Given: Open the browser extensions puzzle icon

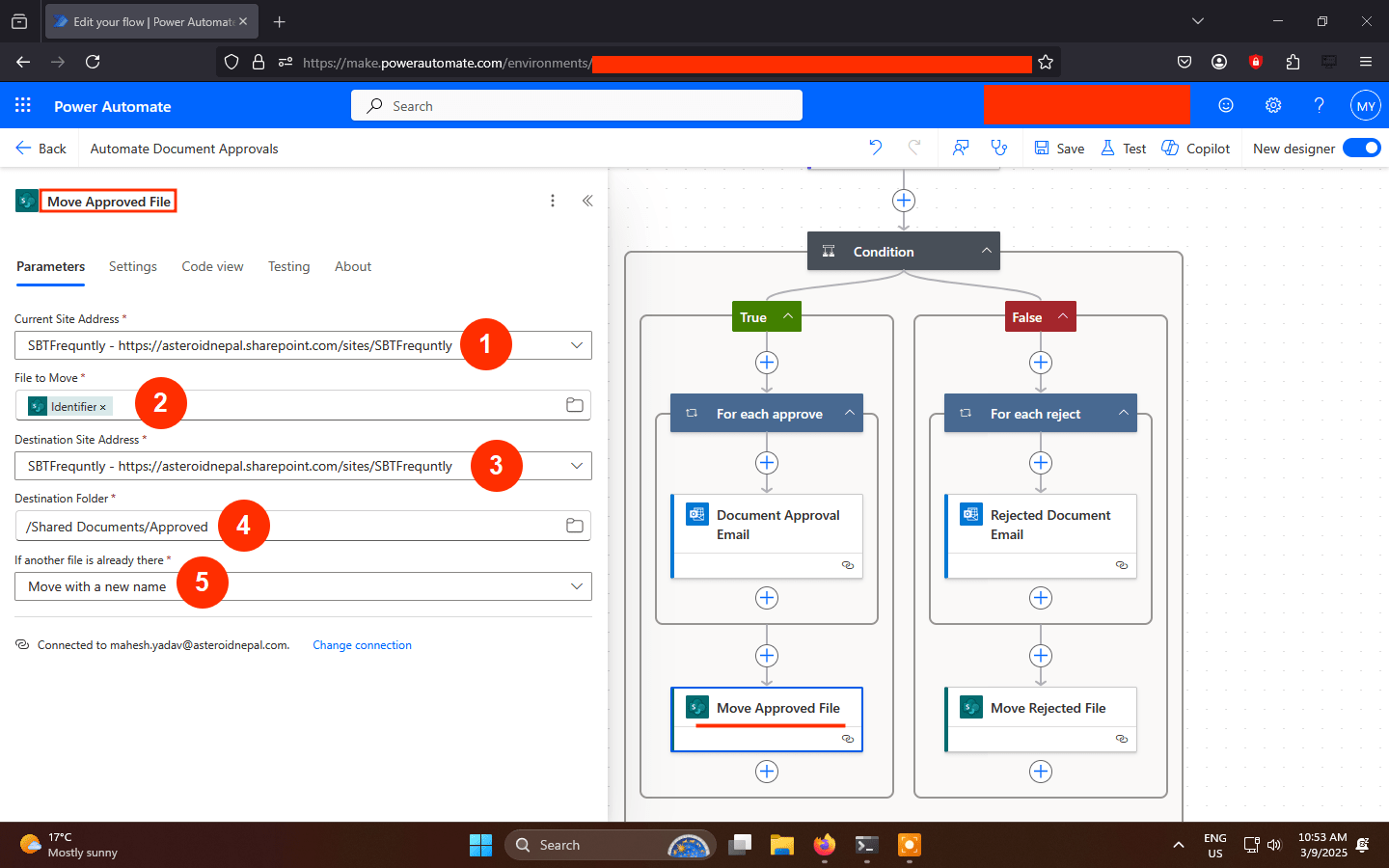Looking at the screenshot, I should point(1293,62).
